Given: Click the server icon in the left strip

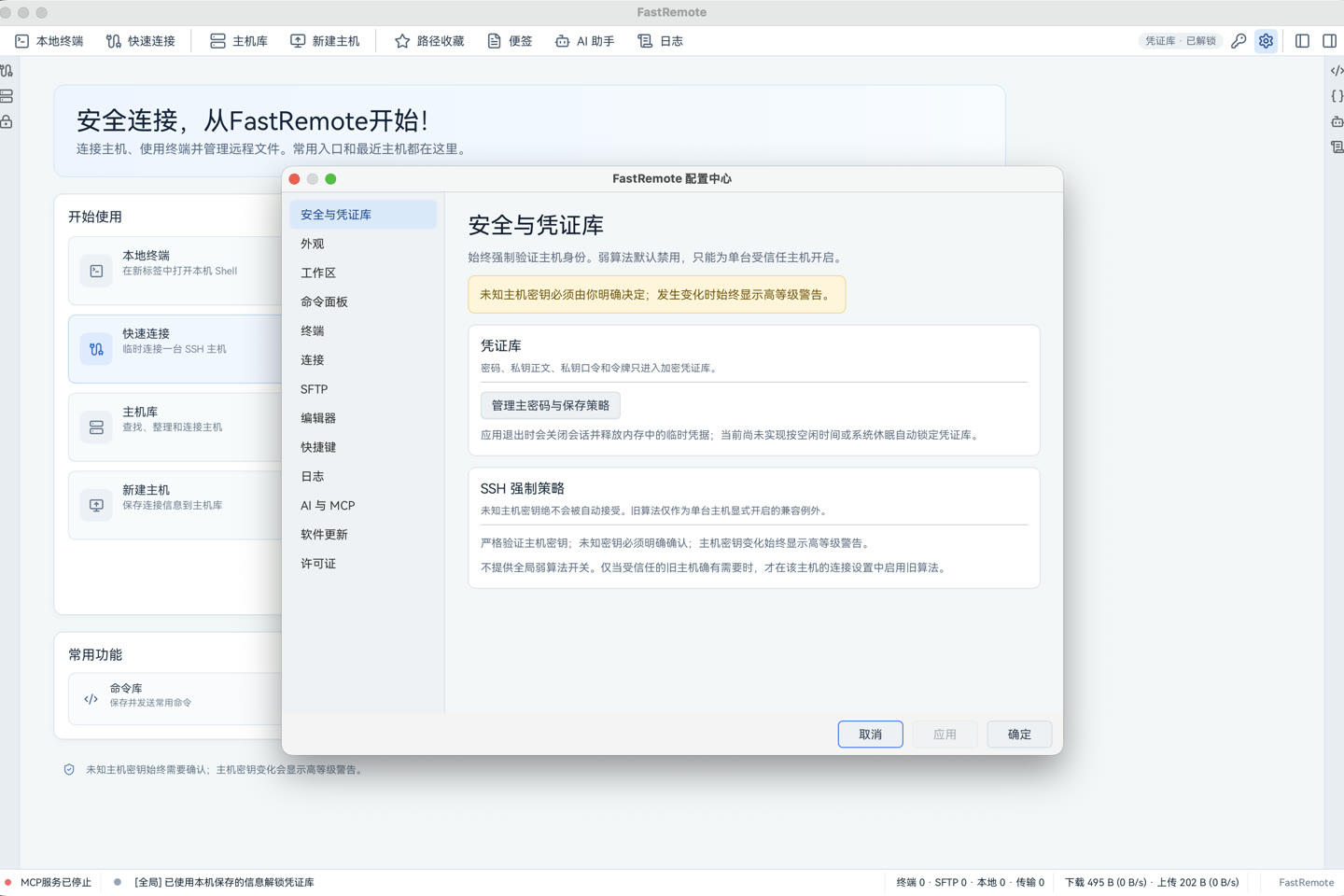Looking at the screenshot, I should click(7, 96).
